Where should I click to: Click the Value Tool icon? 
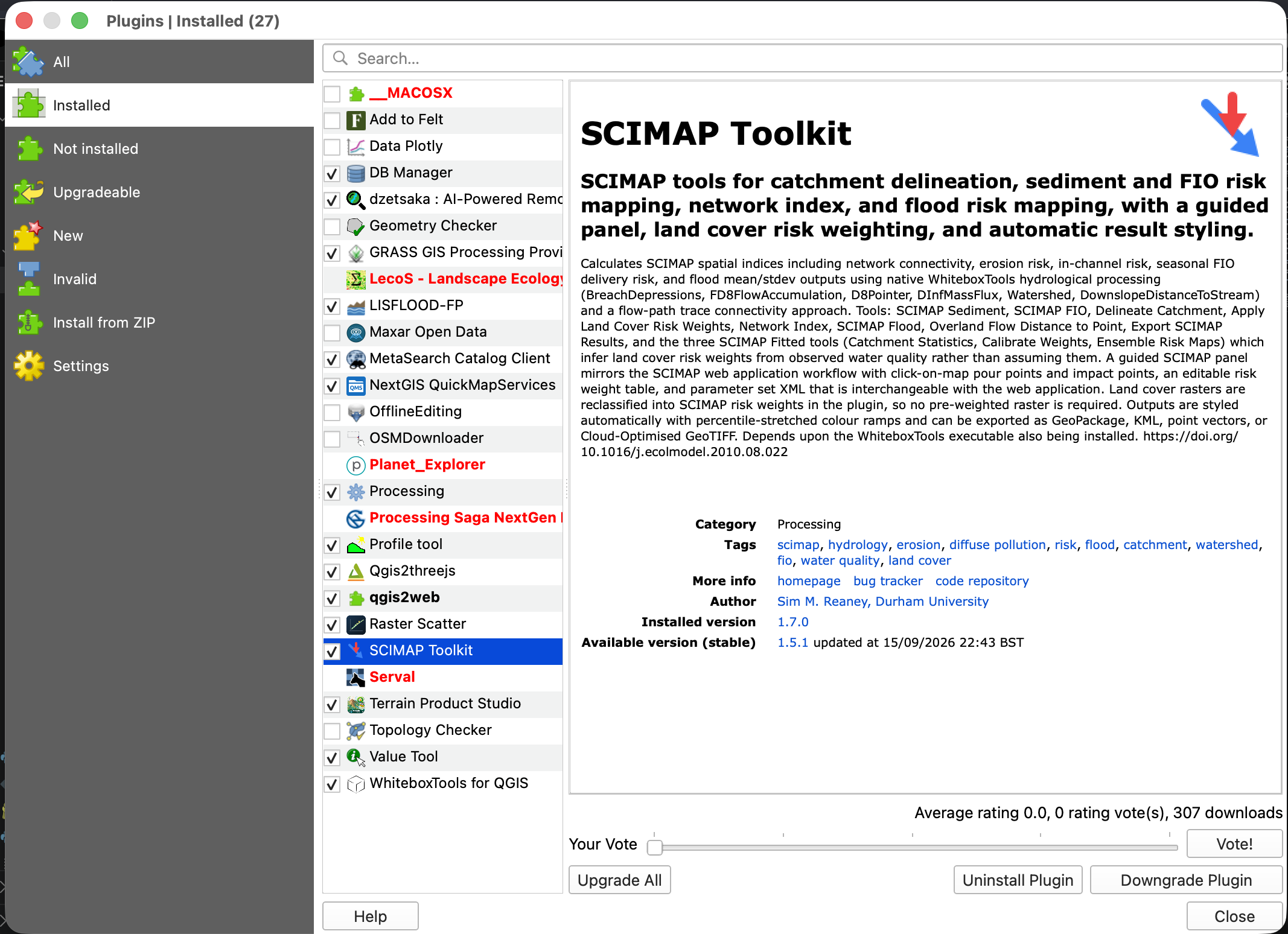(356, 757)
